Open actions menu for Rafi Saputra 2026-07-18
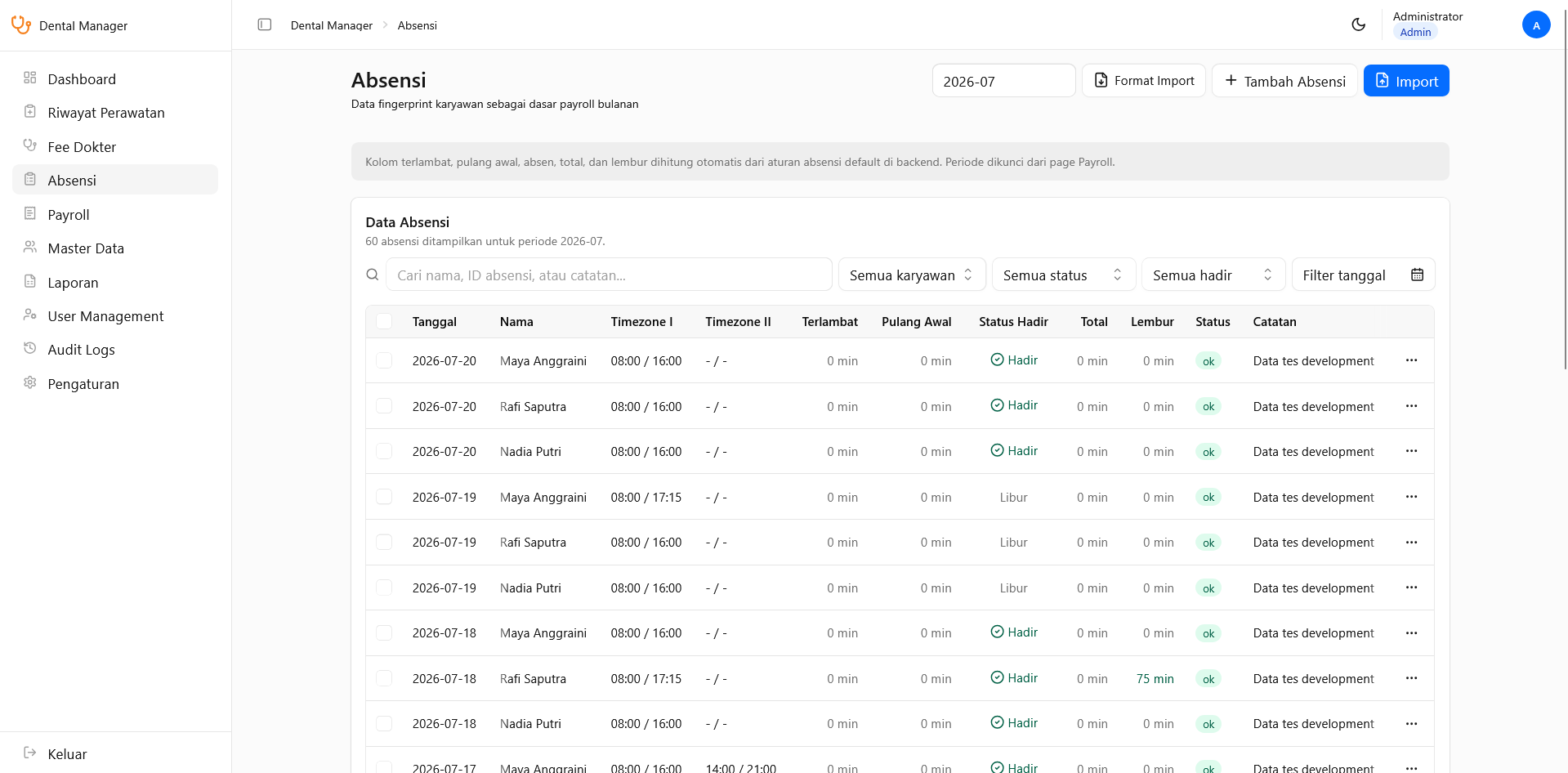The width and height of the screenshot is (1568, 773). click(1411, 678)
